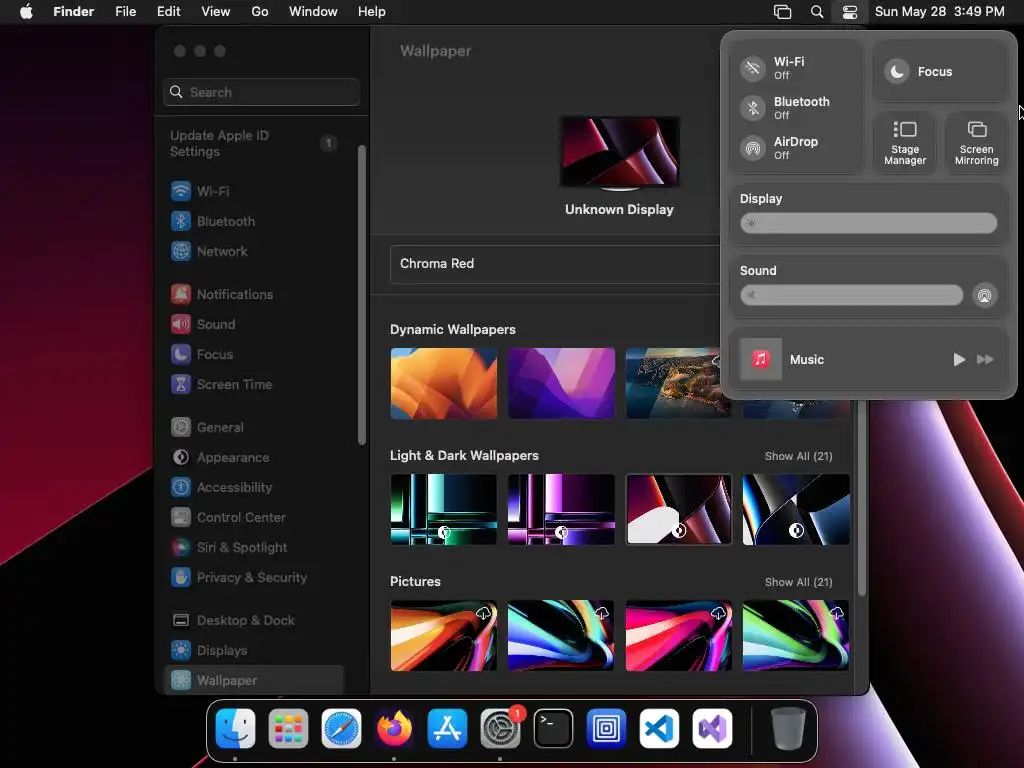This screenshot has height=768, width=1024.
Task: Show all Light & Dark Wallpapers
Action: pos(798,456)
